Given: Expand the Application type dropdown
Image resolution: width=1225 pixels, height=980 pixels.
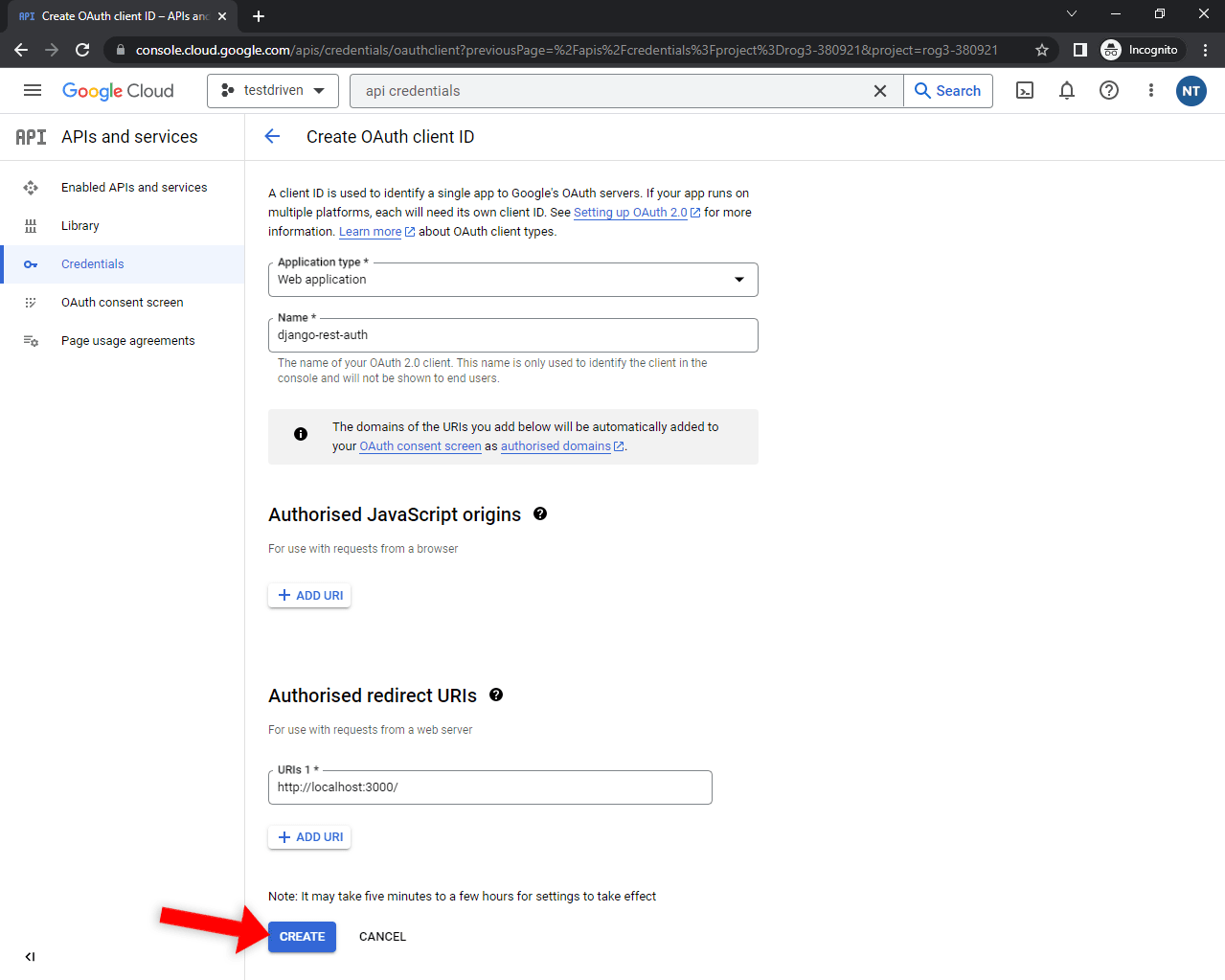Looking at the screenshot, I should (x=513, y=280).
